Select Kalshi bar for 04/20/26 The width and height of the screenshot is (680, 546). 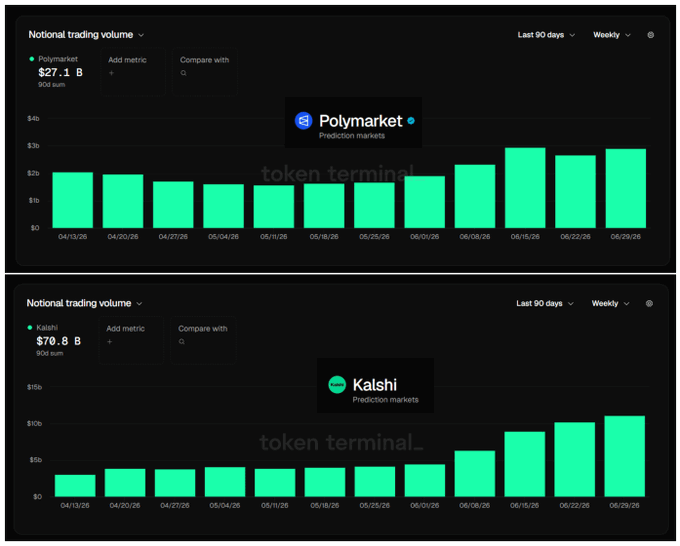(x=125, y=483)
